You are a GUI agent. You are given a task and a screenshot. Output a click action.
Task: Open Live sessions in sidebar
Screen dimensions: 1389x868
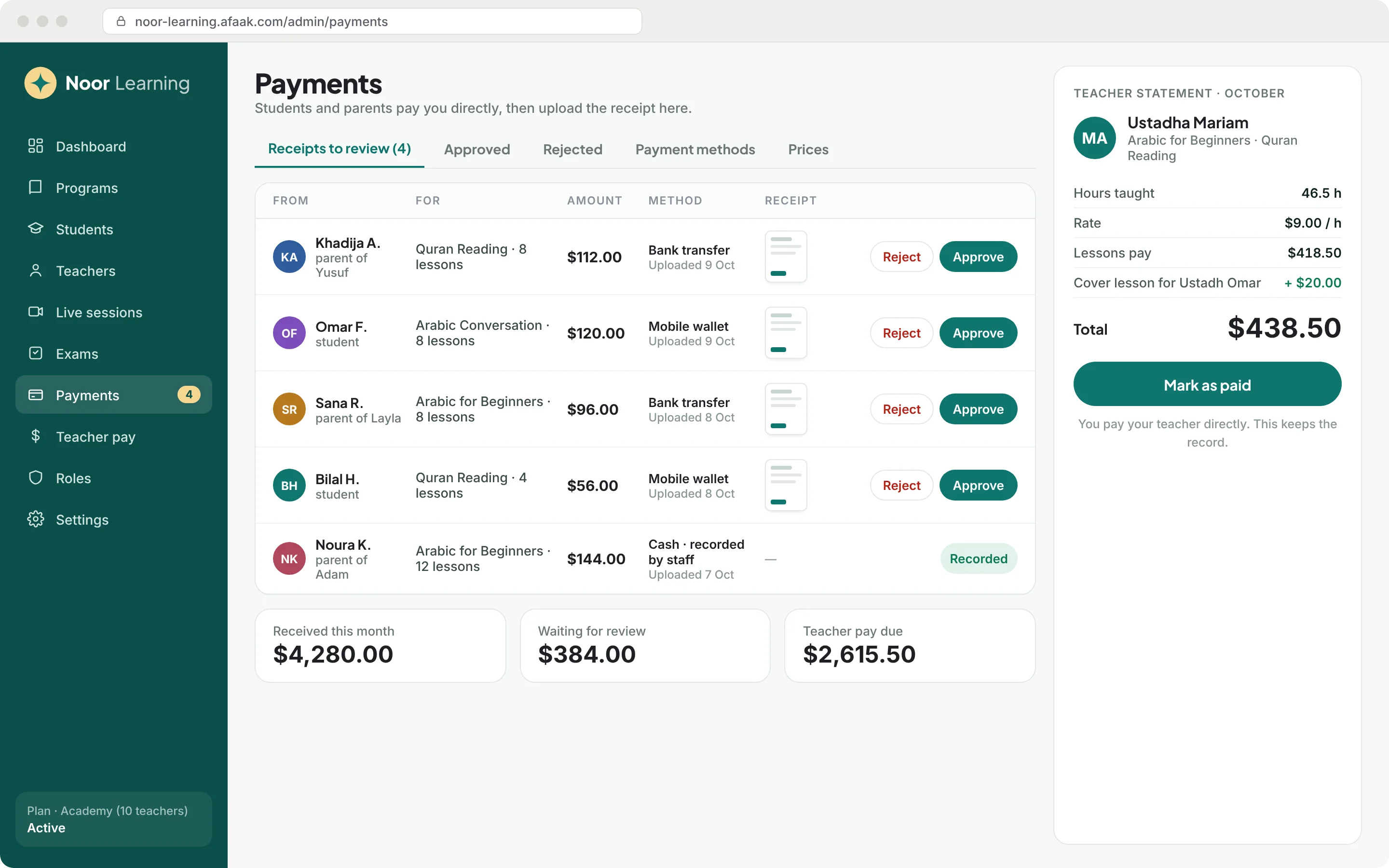114,312
